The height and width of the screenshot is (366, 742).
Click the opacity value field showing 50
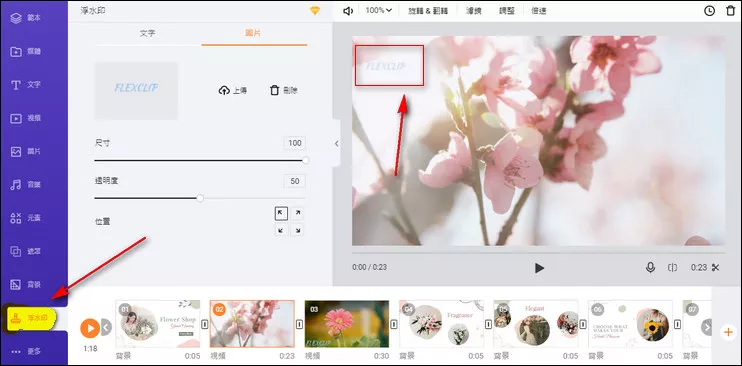(295, 181)
